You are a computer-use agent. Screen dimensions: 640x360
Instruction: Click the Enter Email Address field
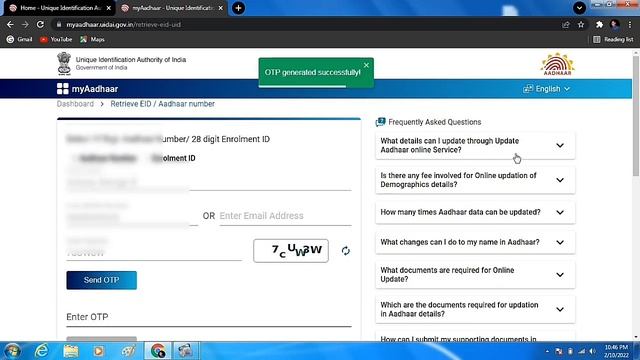tap(285, 216)
